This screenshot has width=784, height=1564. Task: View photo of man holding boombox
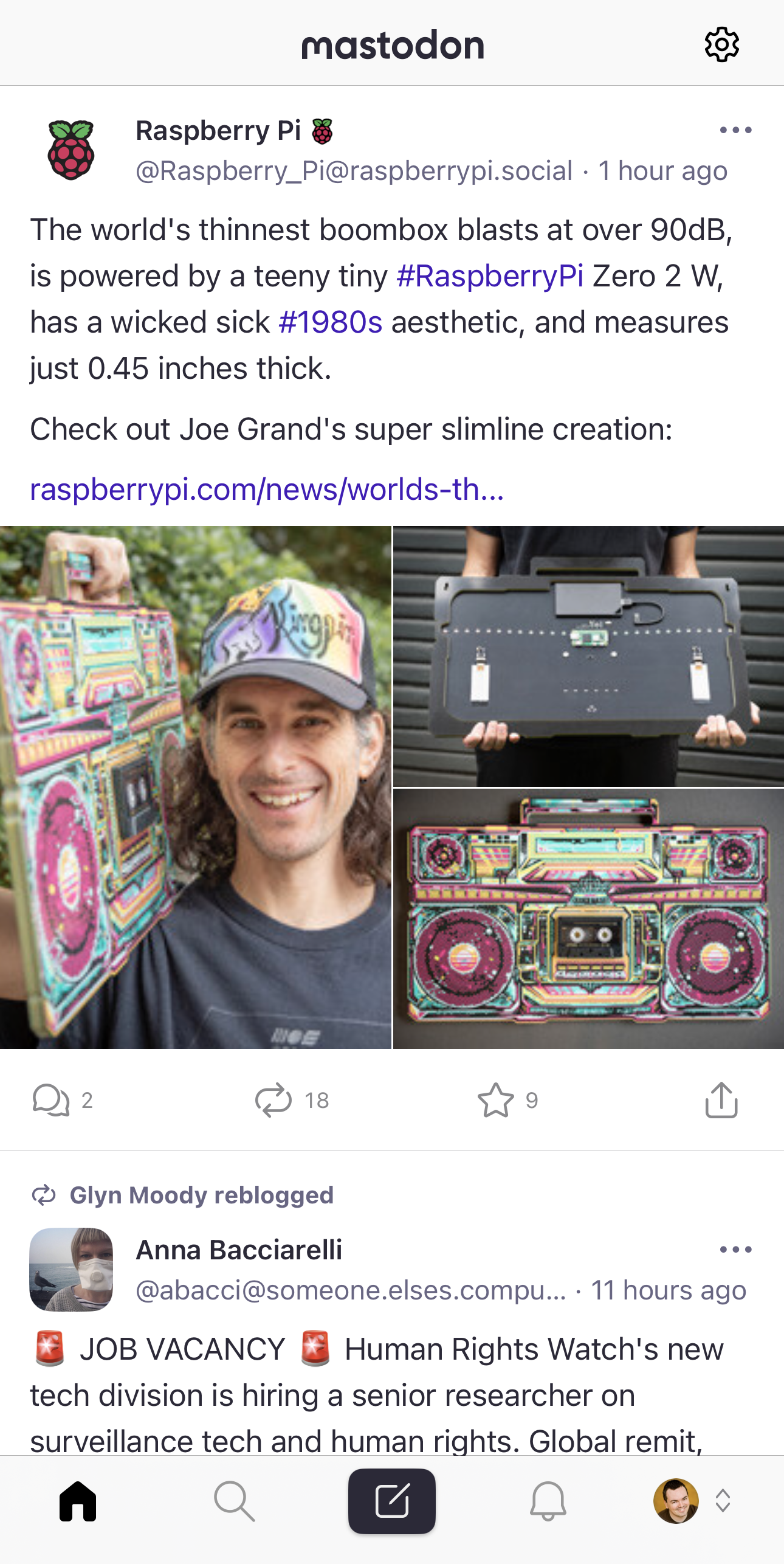pos(196,787)
